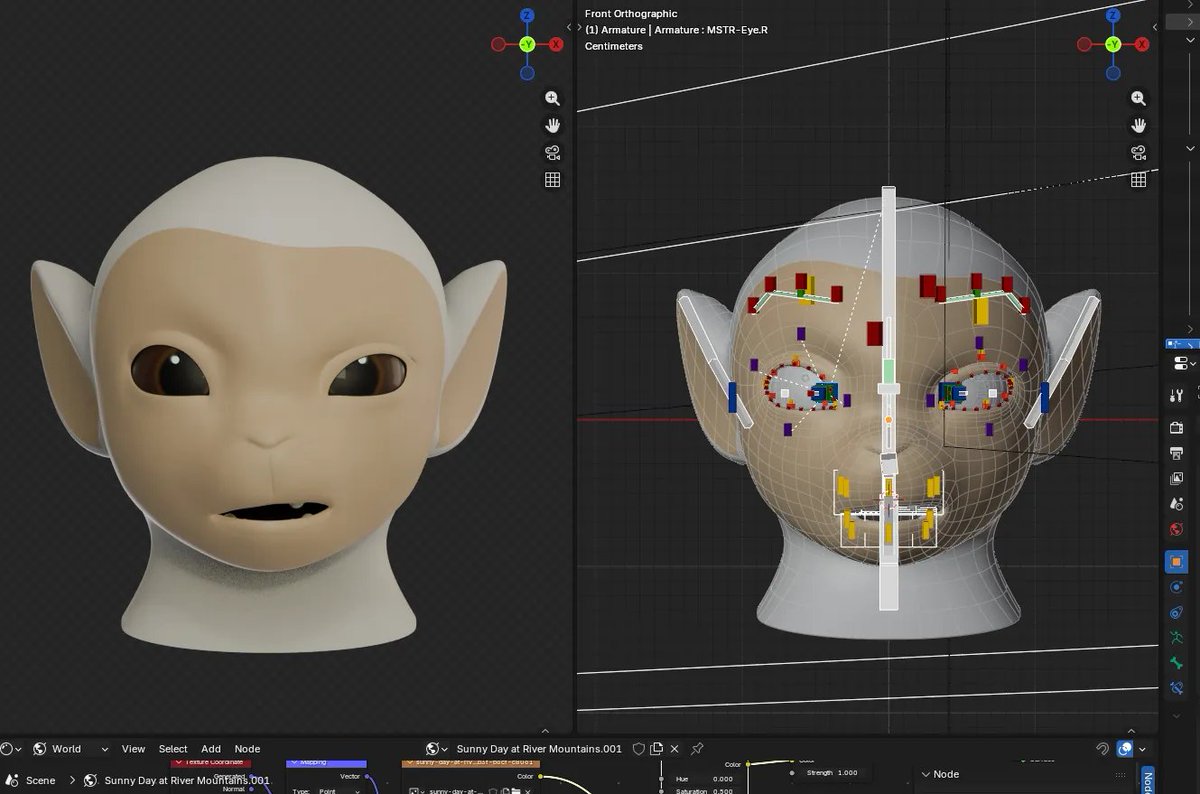
Task: Switch right viewport orthographic/perspective grid icon
Action: pyautogui.click(x=1138, y=180)
